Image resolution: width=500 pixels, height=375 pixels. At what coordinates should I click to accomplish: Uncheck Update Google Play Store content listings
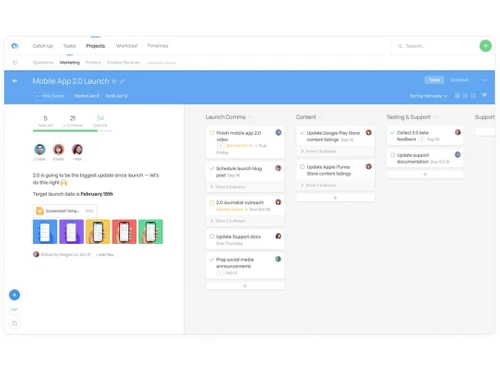tap(302, 133)
